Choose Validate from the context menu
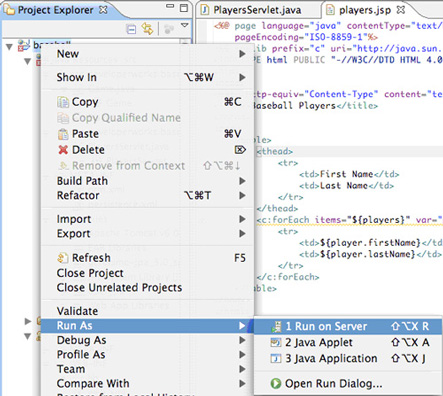Viewport: 443px width, 396px height. (147, 311)
